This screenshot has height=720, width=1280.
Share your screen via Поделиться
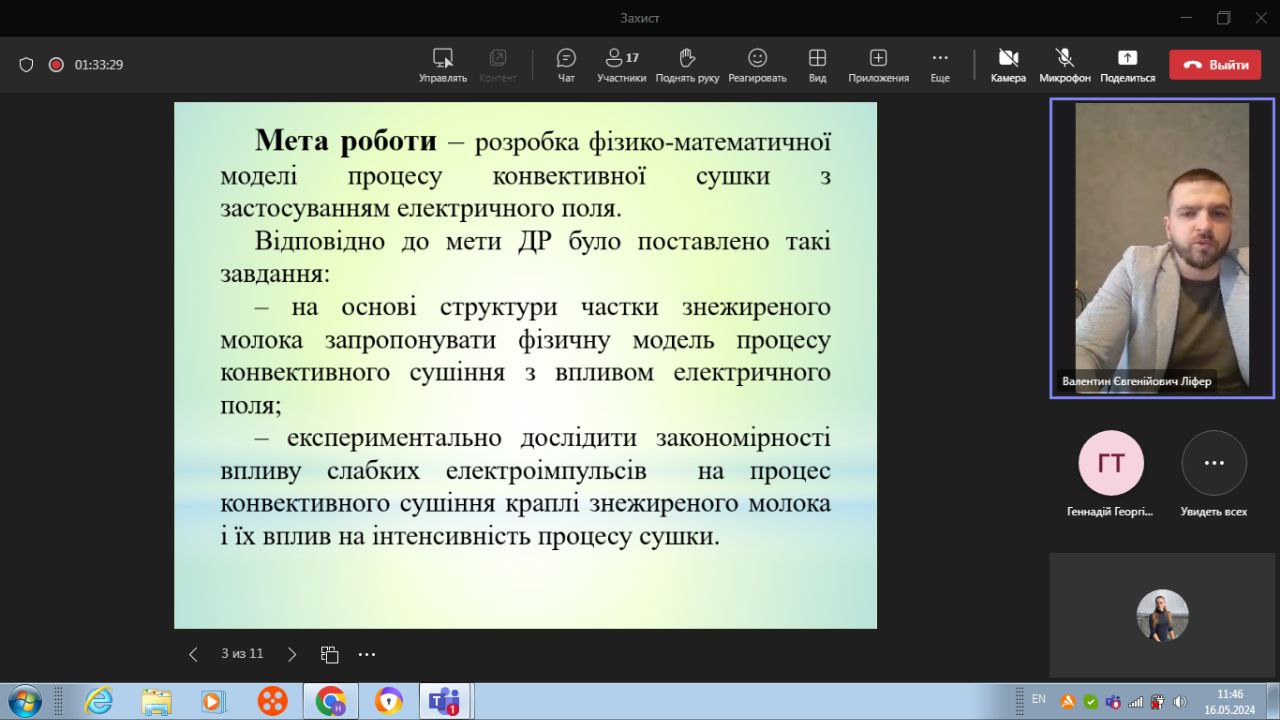click(x=1127, y=65)
